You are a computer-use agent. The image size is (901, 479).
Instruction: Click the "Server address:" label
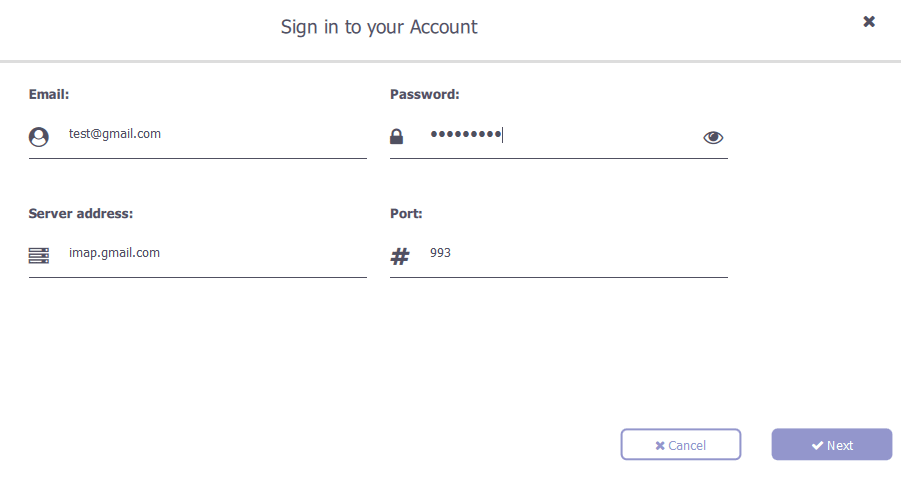pyautogui.click(x=81, y=214)
